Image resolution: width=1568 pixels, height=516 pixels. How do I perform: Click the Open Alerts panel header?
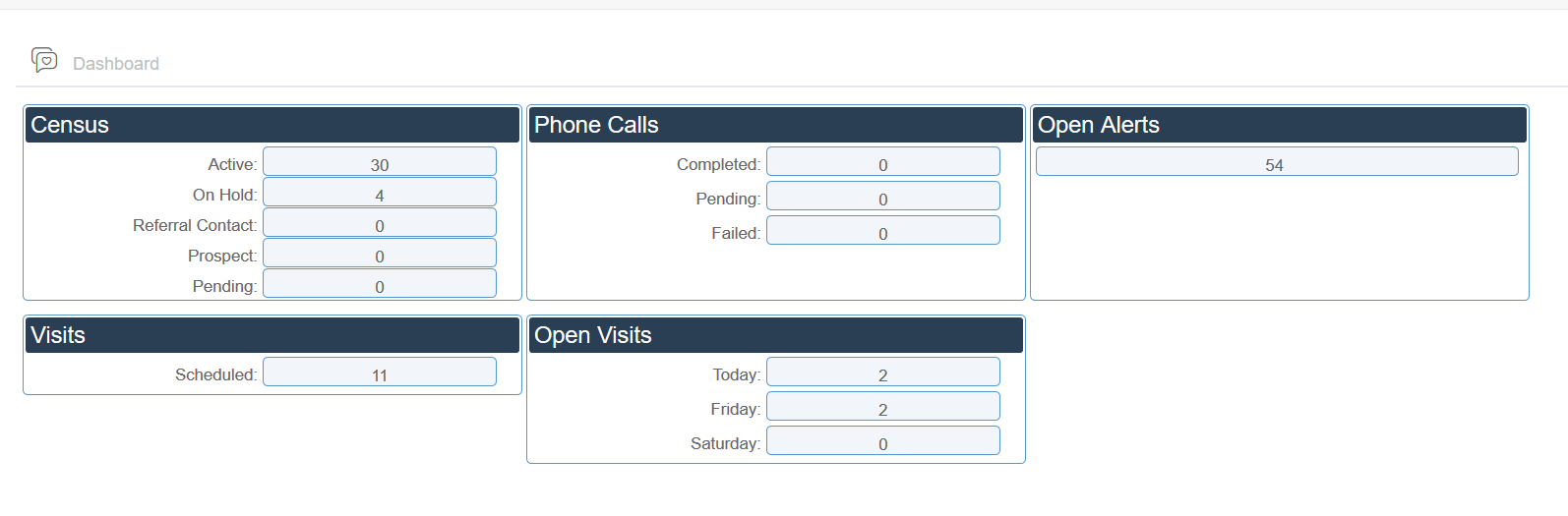(1280, 125)
